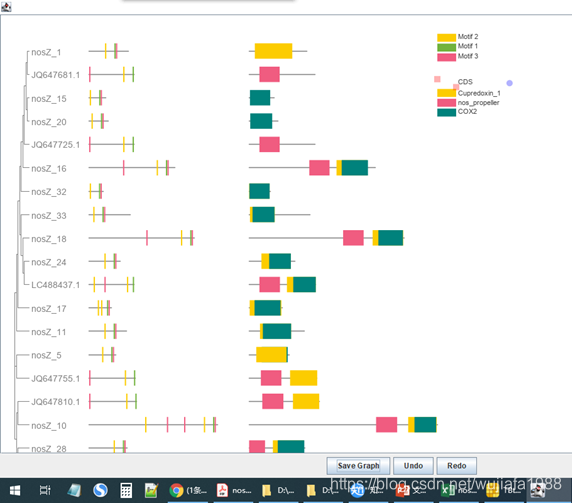Select the nosZ_11 tree label
The width and height of the screenshot is (572, 503).
click(x=49, y=332)
